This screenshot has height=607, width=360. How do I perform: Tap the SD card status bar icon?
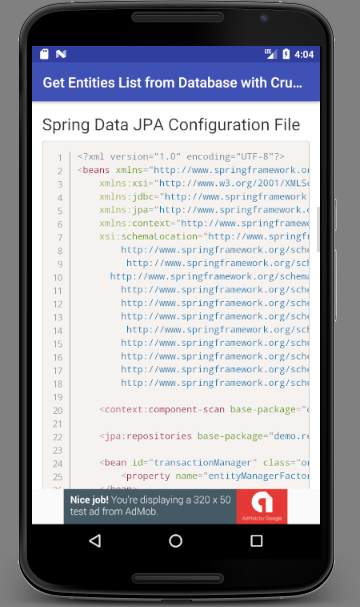(x=45, y=54)
